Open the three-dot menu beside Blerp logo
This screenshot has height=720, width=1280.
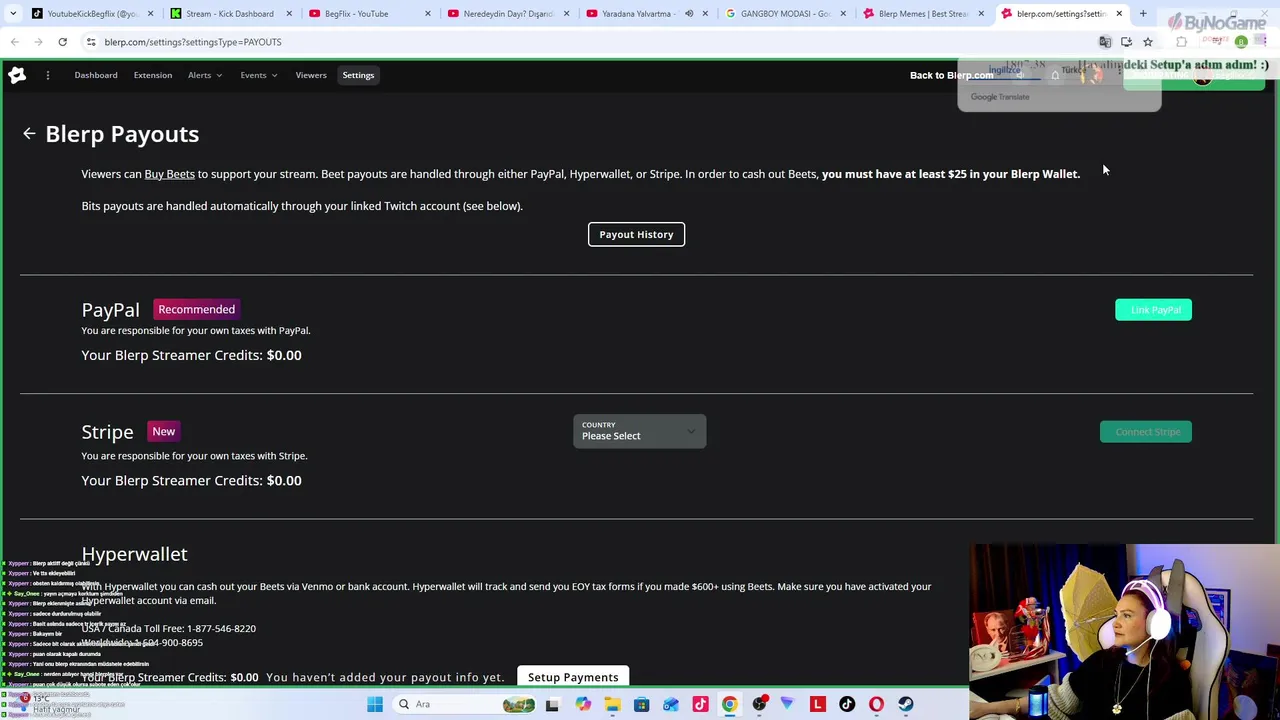click(47, 75)
